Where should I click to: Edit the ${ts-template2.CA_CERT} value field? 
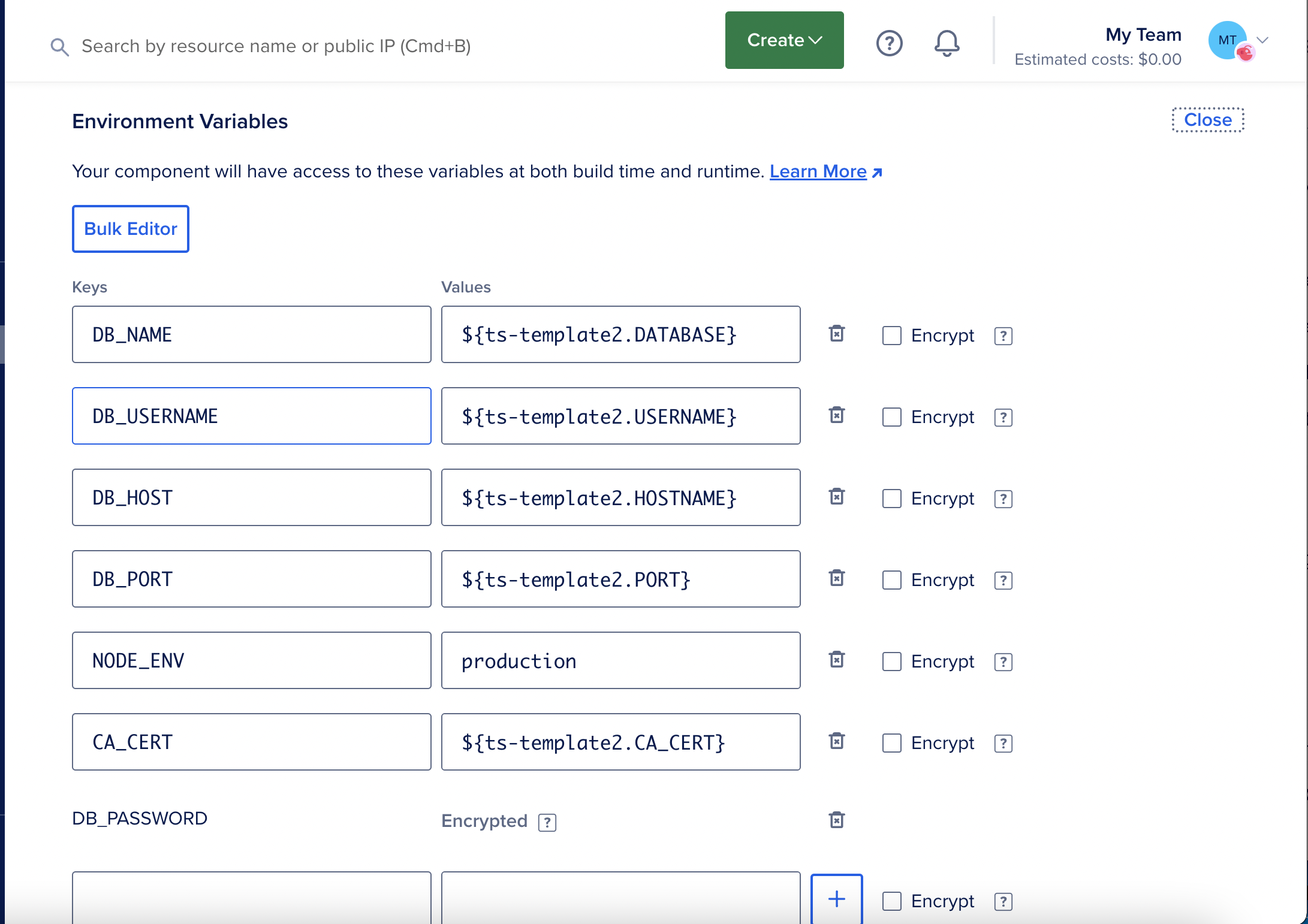point(621,742)
